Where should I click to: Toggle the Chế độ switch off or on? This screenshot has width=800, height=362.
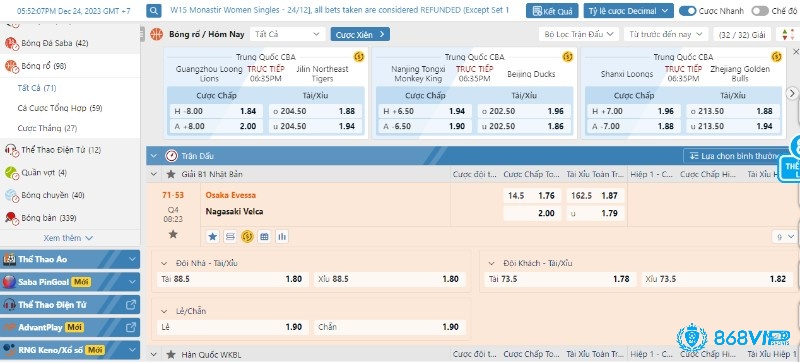pos(760,11)
